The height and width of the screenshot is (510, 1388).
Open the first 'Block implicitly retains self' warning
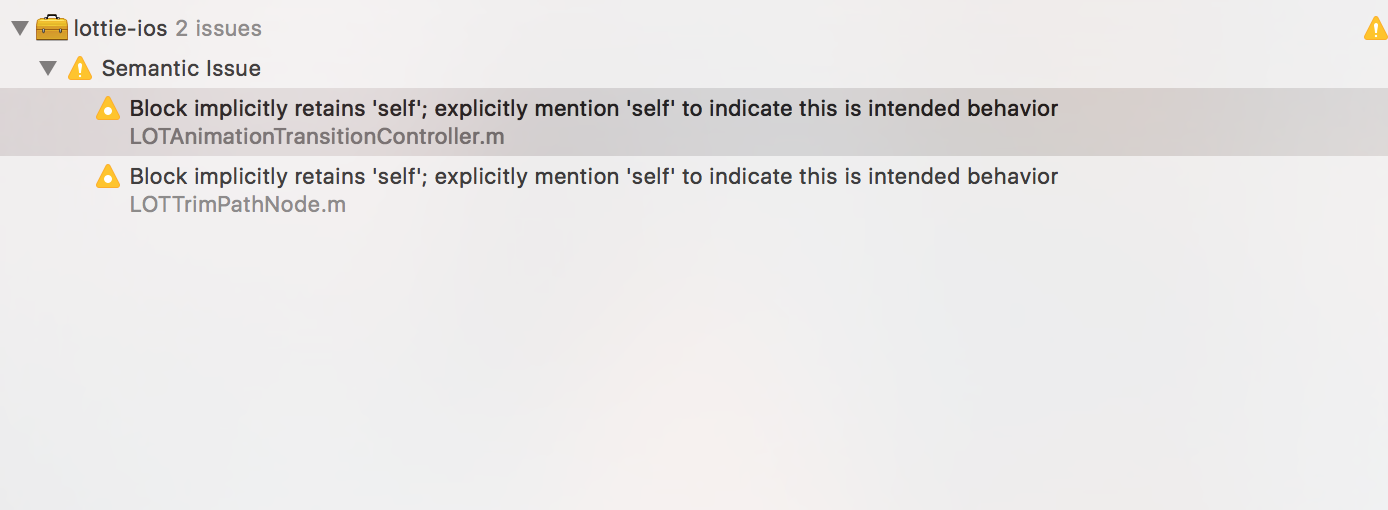click(x=594, y=108)
